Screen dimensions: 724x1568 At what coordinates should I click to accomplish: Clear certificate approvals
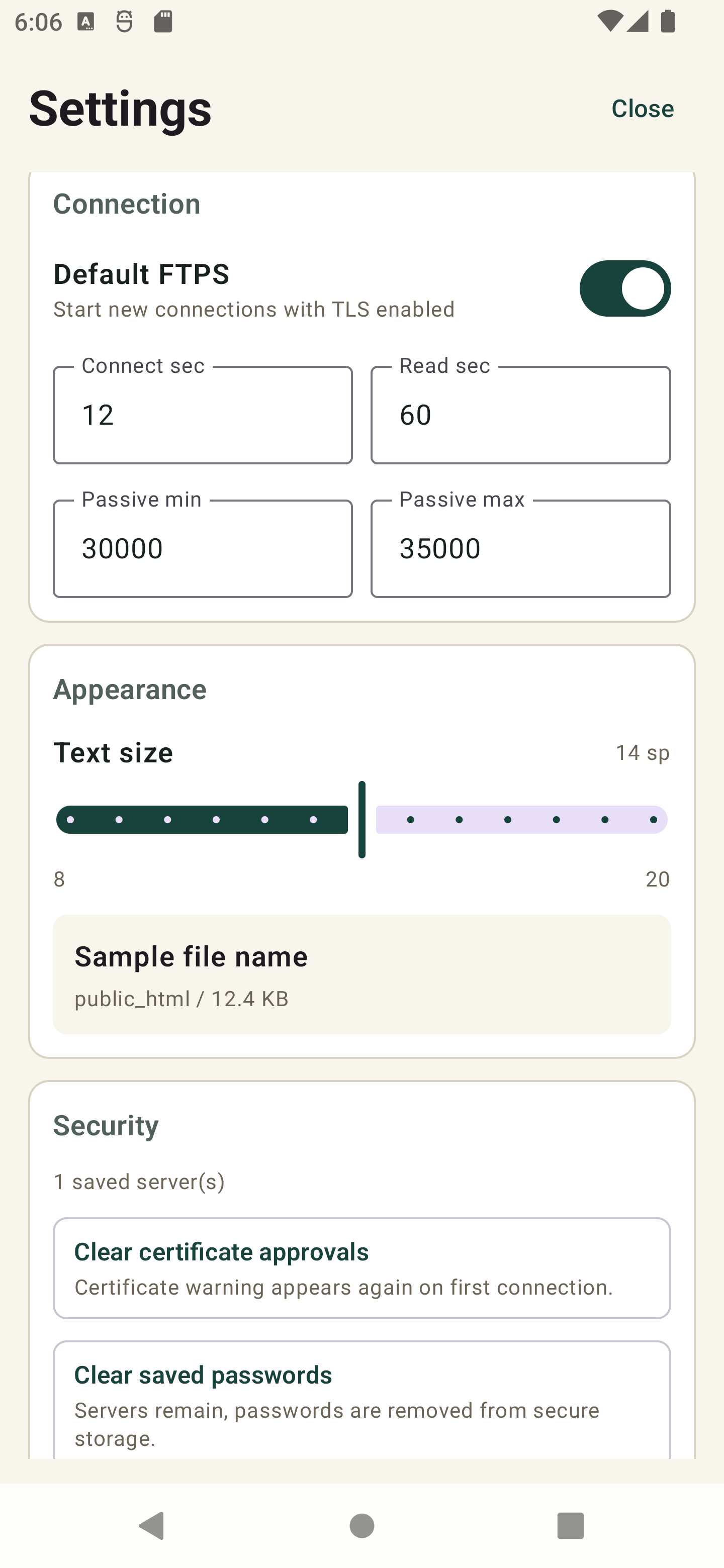(x=361, y=1268)
